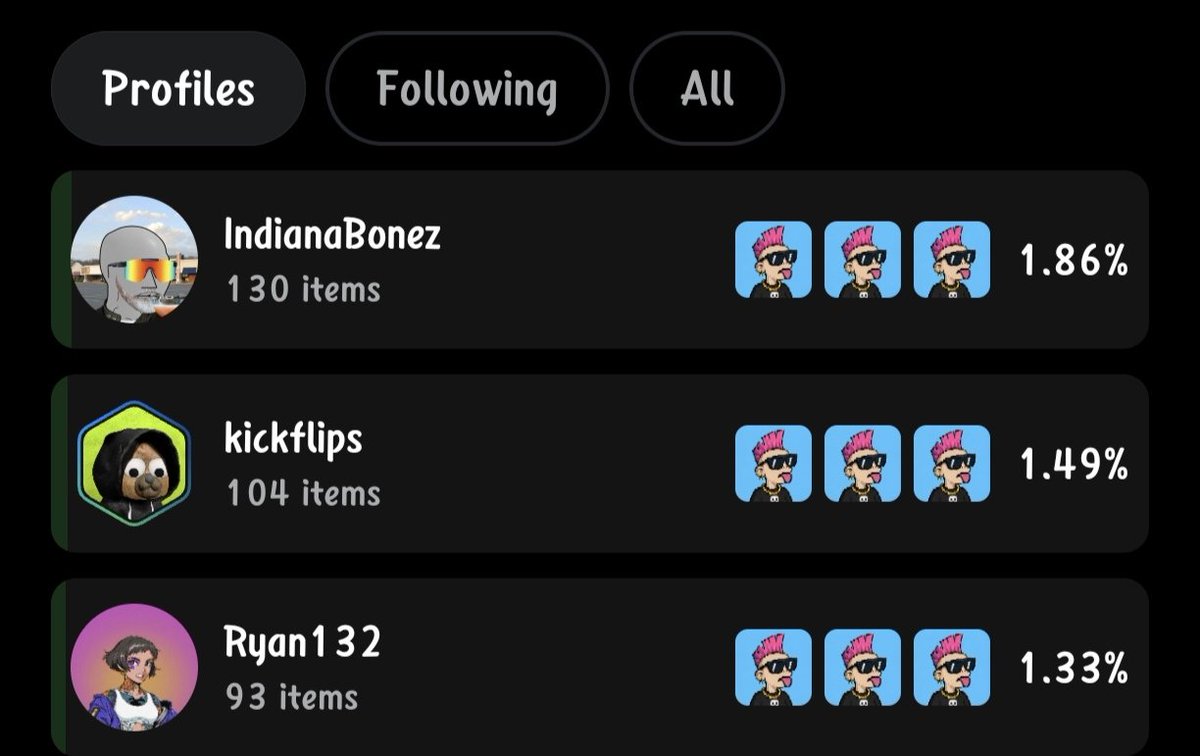Click Ryan132 second NFT thumbnail
The image size is (1200, 756).
coord(862,668)
